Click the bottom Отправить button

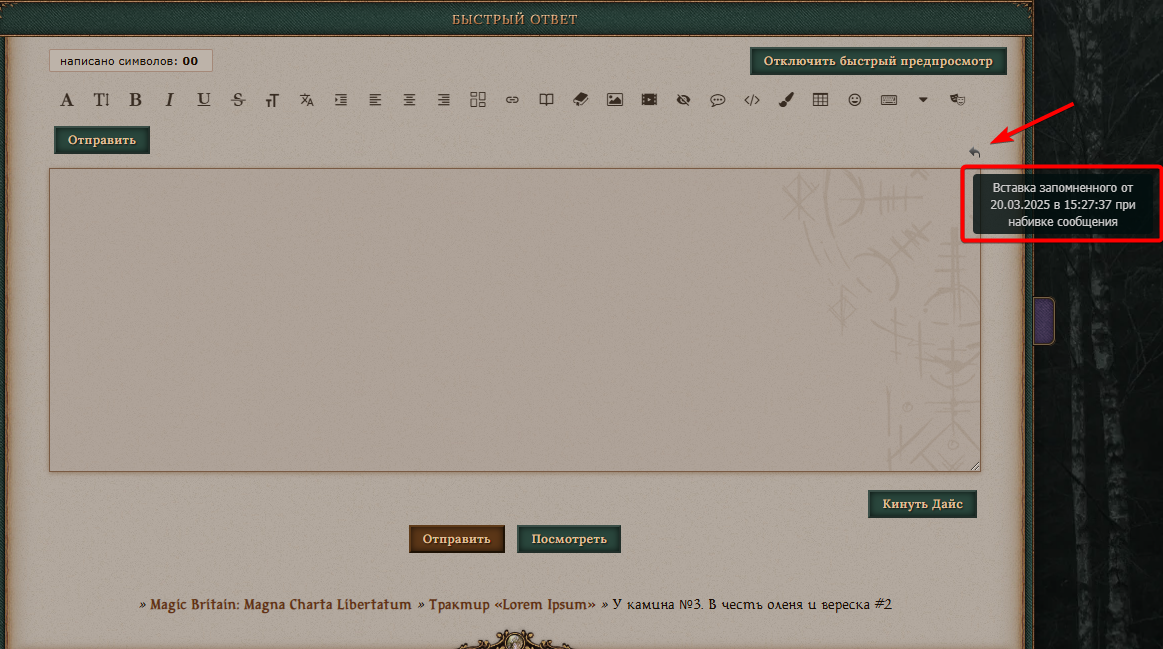click(x=457, y=539)
